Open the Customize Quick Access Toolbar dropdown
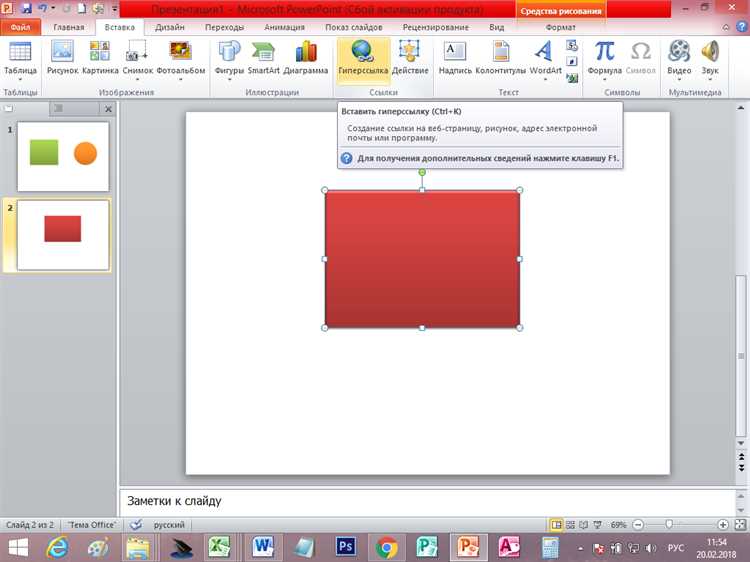Viewport: 750px width, 562px height. tap(114, 8)
